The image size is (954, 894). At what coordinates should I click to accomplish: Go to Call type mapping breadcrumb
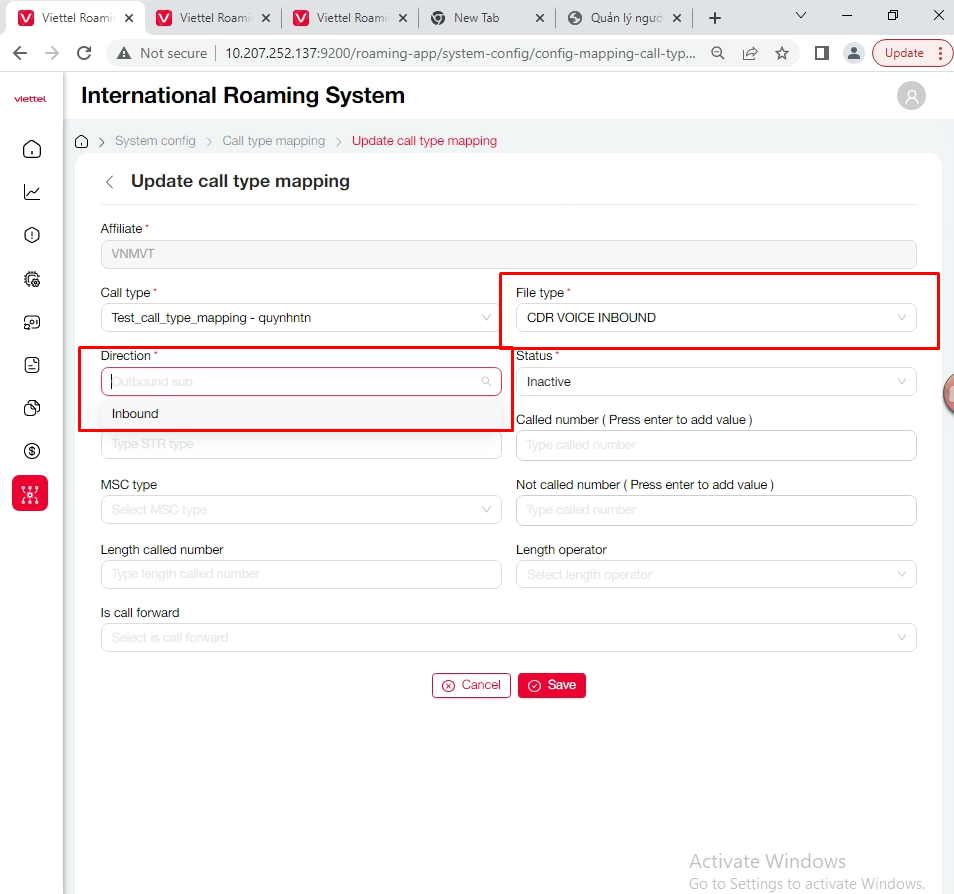[273, 141]
